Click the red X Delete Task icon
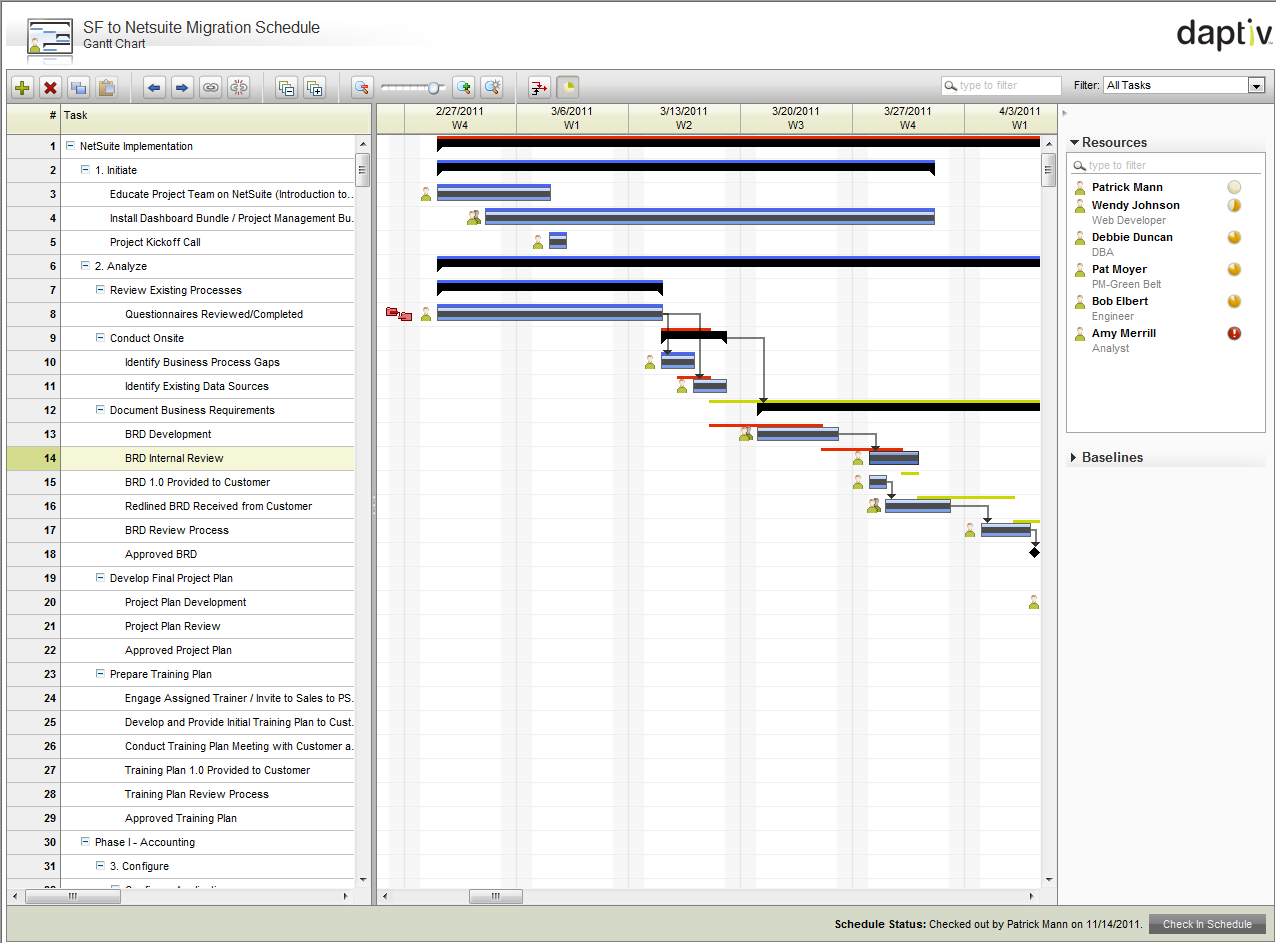Image resolution: width=1276 pixels, height=943 pixels. point(50,88)
